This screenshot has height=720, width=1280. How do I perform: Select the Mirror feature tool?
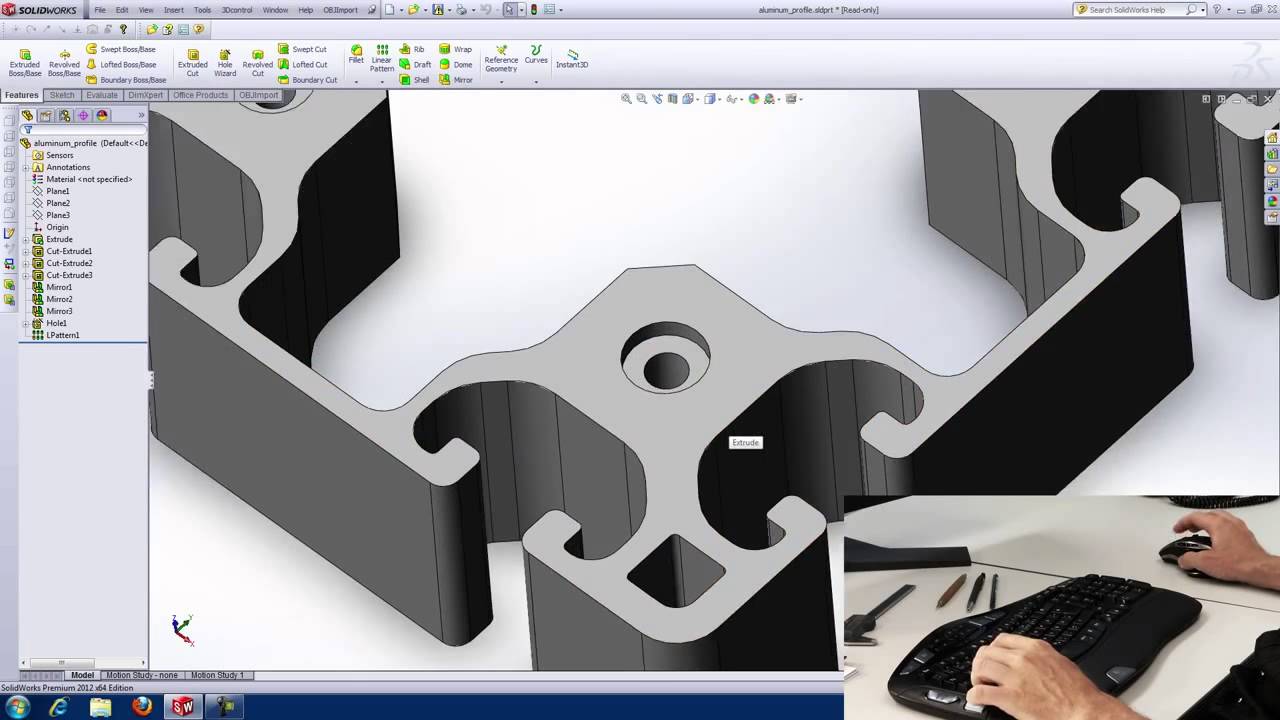[x=456, y=80]
